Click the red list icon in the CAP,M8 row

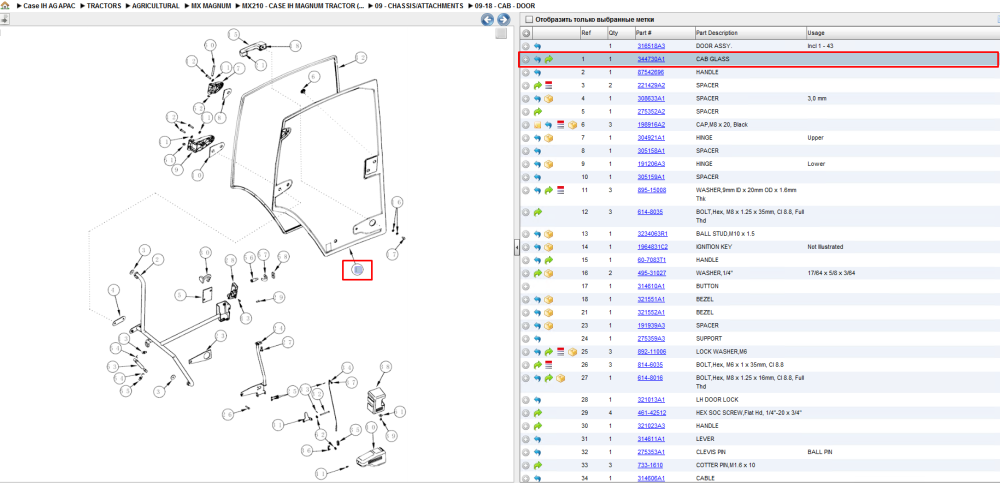pos(560,125)
